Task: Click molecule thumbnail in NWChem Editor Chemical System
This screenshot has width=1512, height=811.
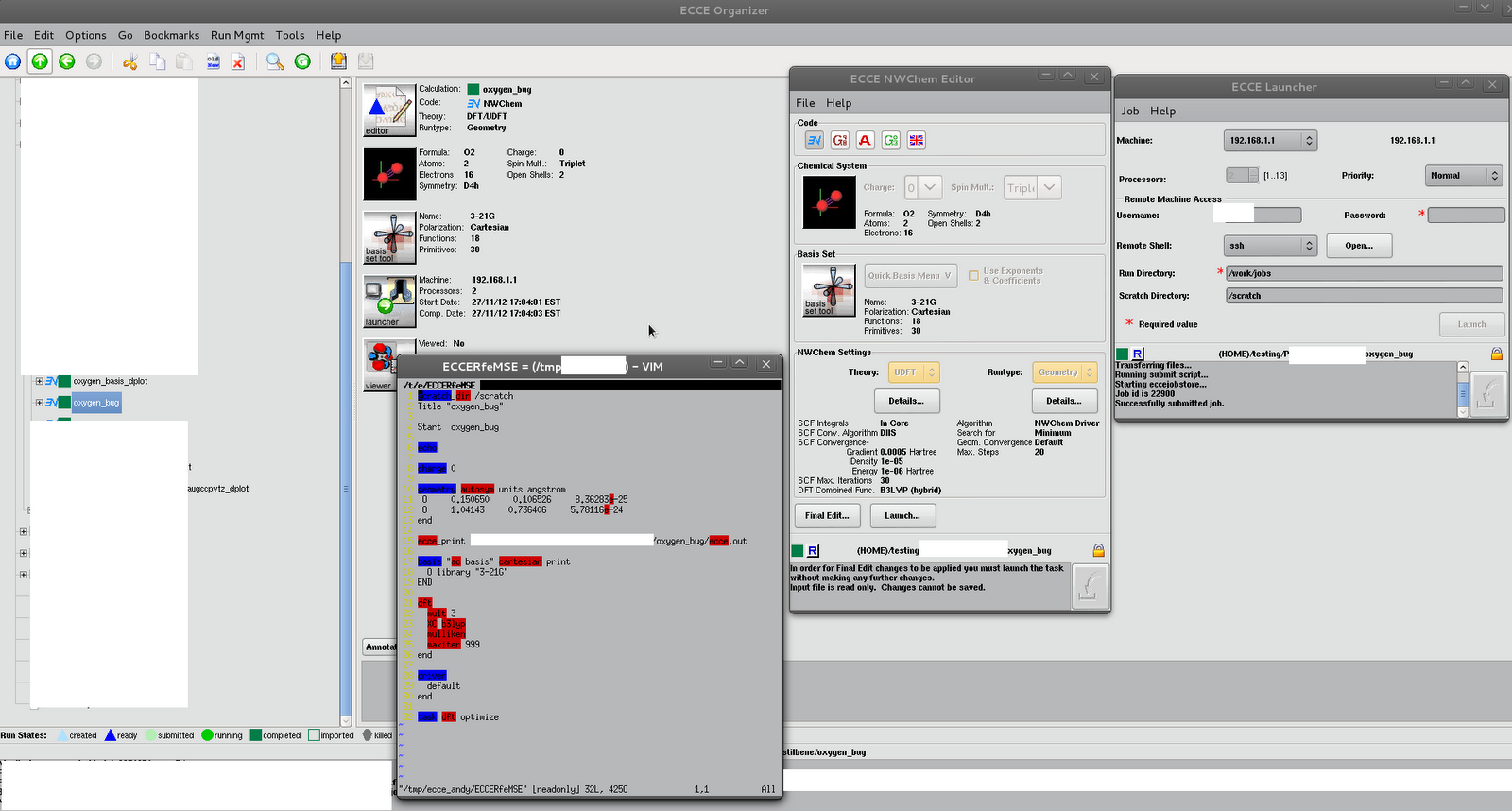Action: 829,202
